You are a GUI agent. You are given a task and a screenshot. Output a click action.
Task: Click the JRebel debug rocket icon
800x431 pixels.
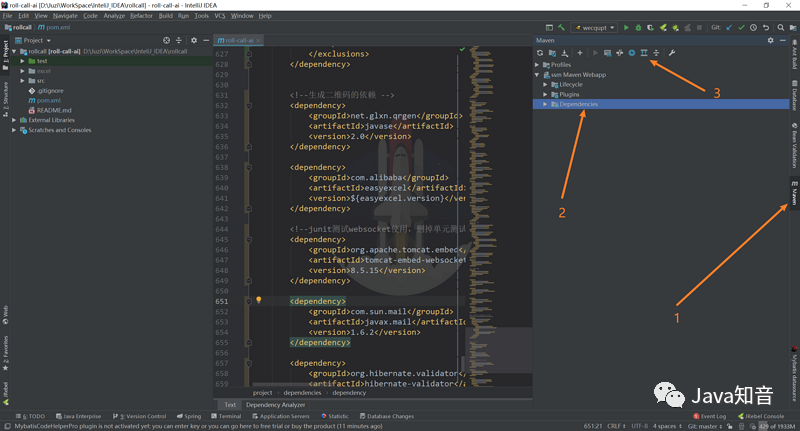pos(676,28)
